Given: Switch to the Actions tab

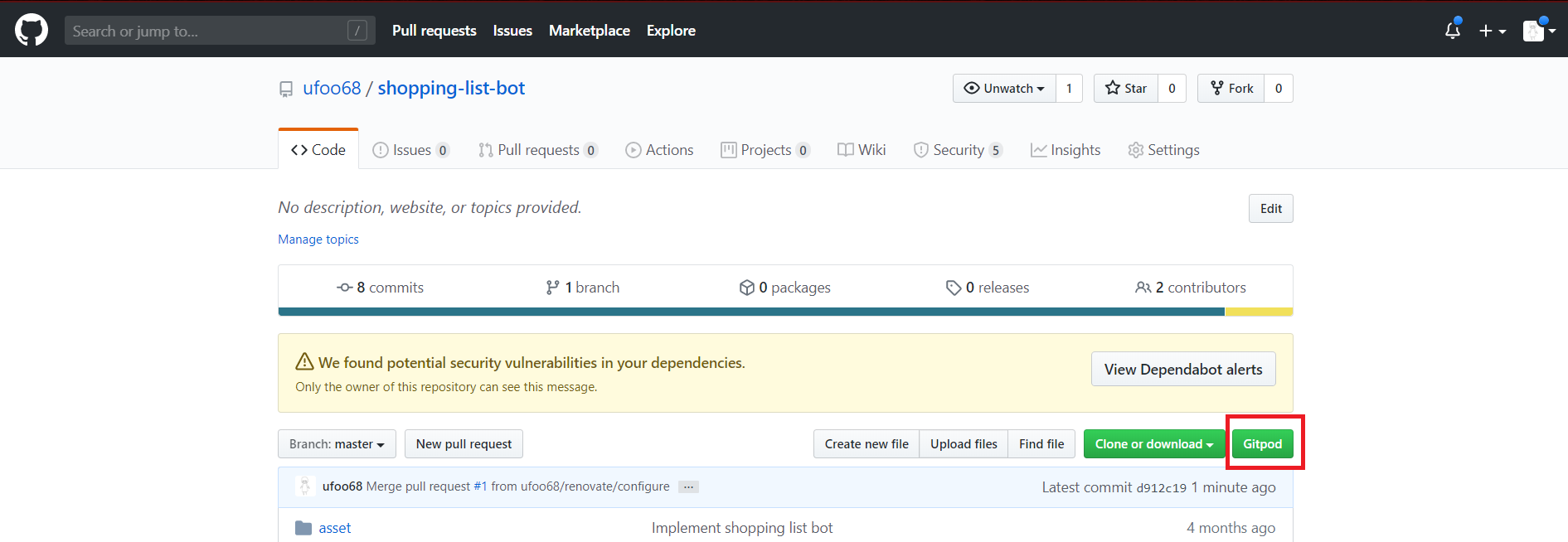Looking at the screenshot, I should point(659,150).
